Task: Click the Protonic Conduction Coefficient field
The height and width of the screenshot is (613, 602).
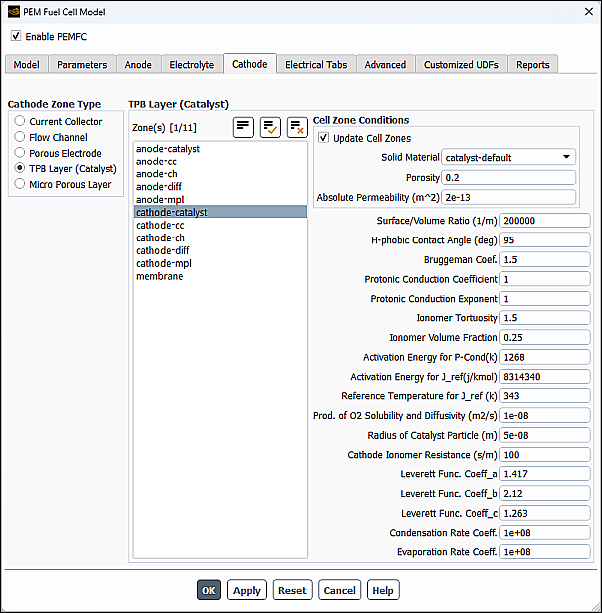Action: click(x=545, y=279)
